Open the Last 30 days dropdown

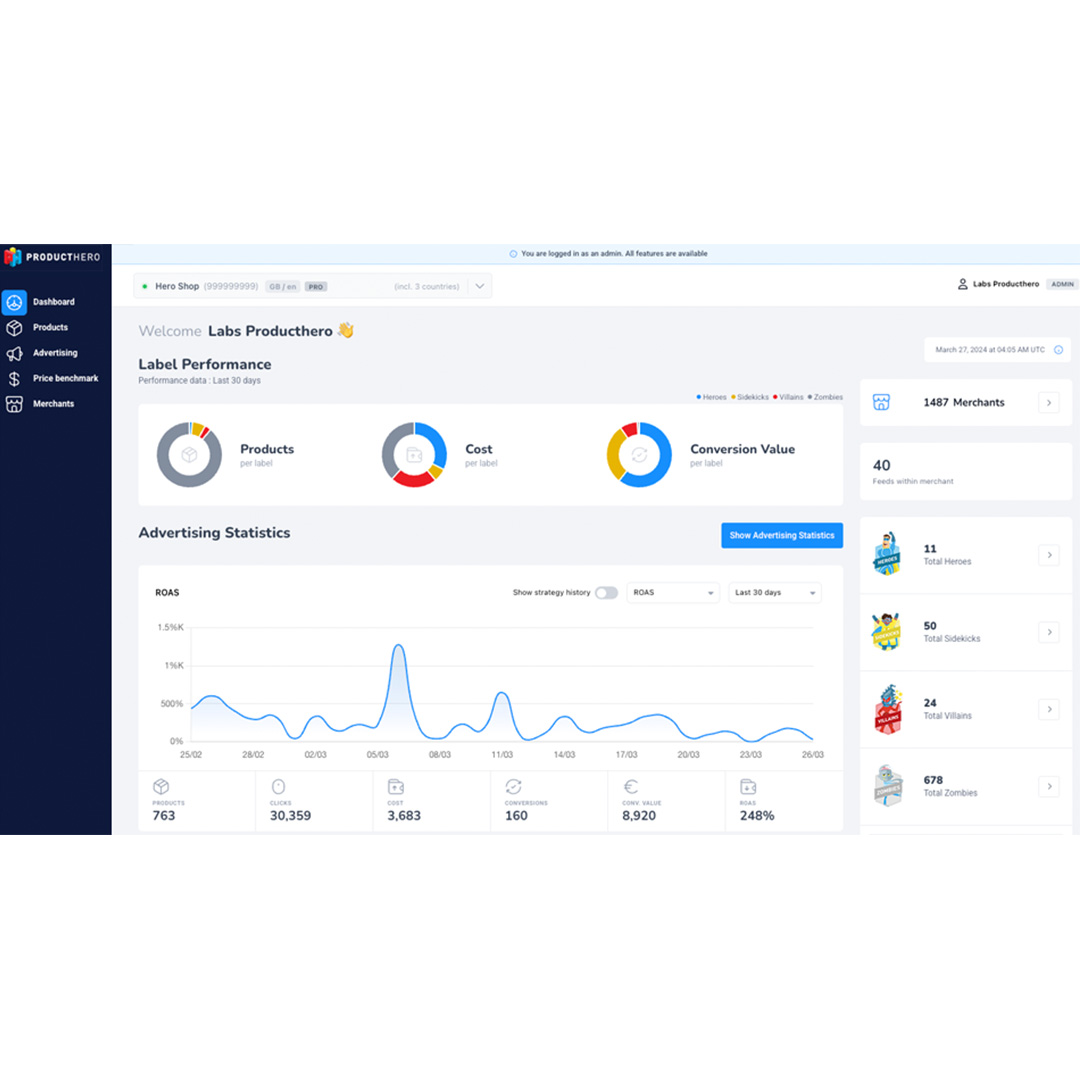(775, 593)
